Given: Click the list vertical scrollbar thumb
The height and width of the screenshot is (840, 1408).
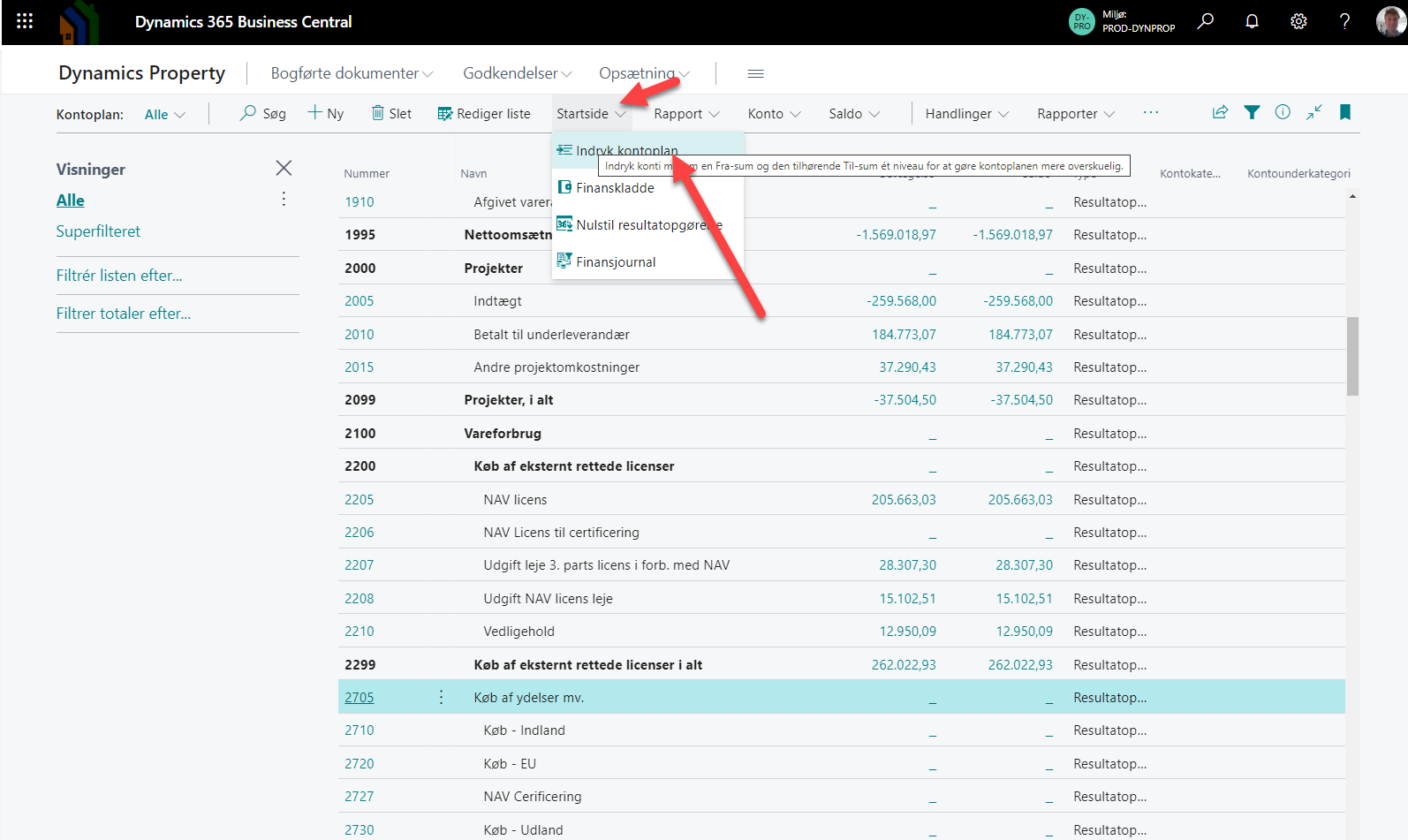Looking at the screenshot, I should 1352,356.
